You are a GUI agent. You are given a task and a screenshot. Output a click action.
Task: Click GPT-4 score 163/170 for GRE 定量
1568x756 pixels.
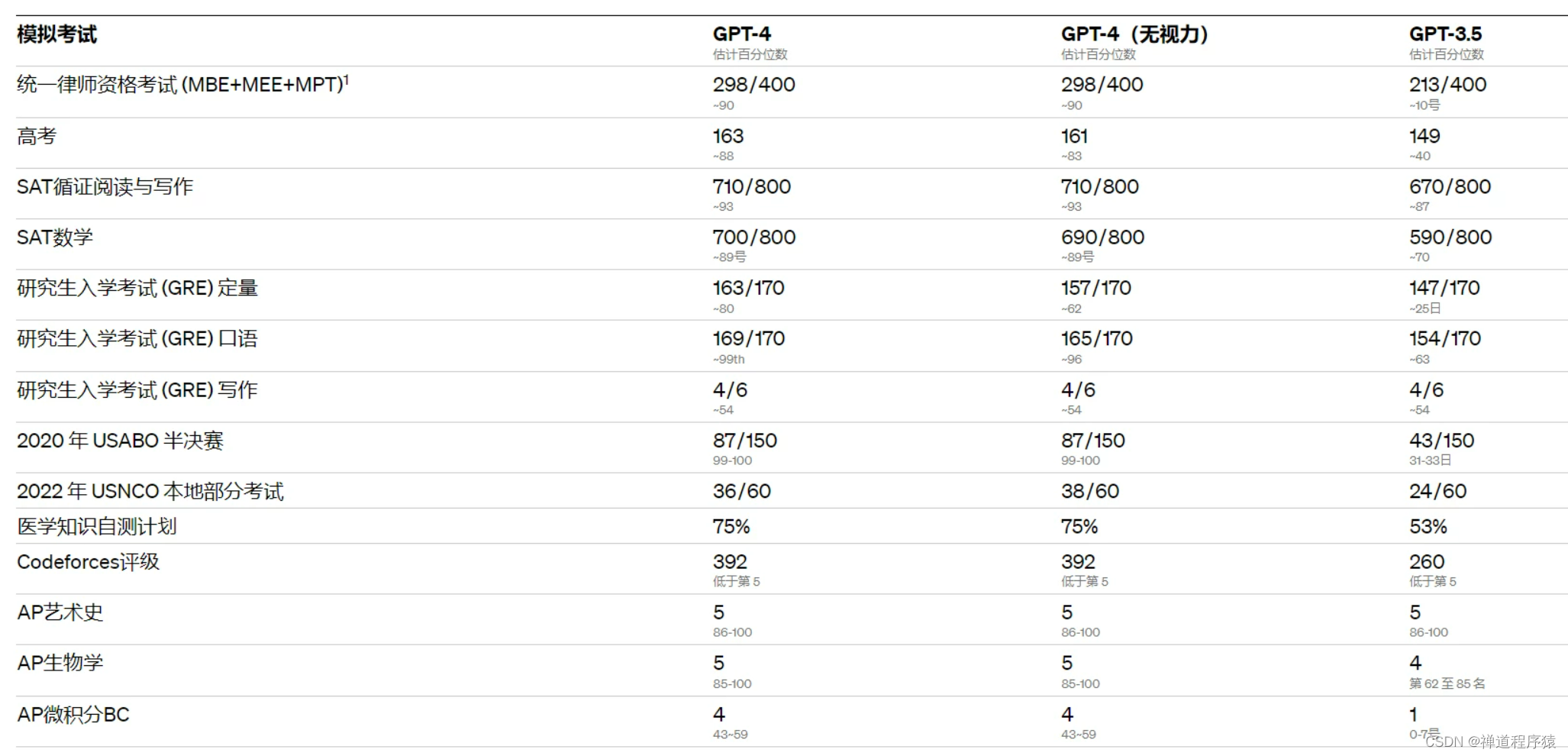(x=748, y=288)
